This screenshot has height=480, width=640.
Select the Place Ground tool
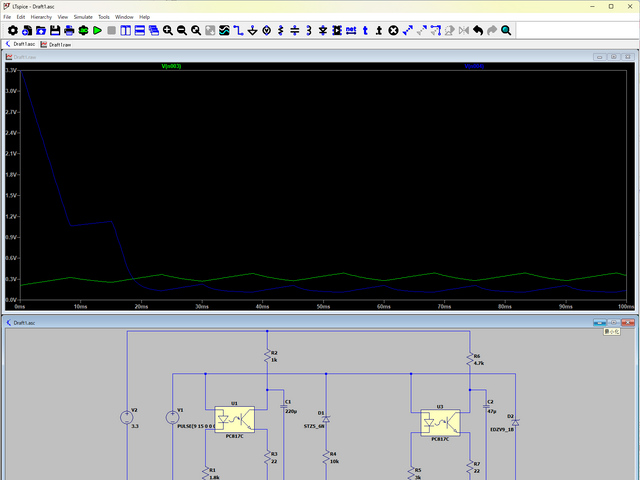pyautogui.click(x=253, y=31)
